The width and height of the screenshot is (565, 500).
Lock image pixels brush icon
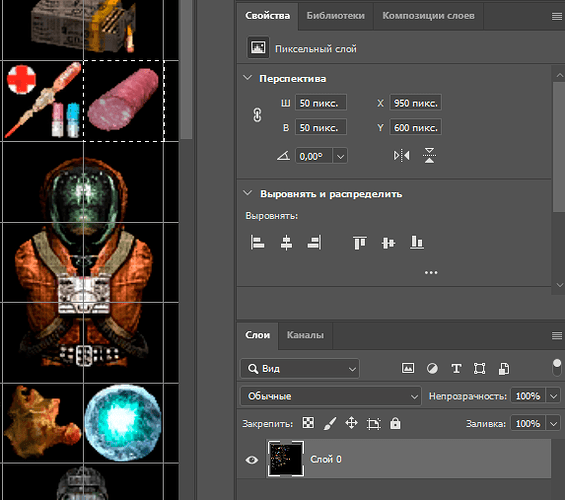click(330, 423)
